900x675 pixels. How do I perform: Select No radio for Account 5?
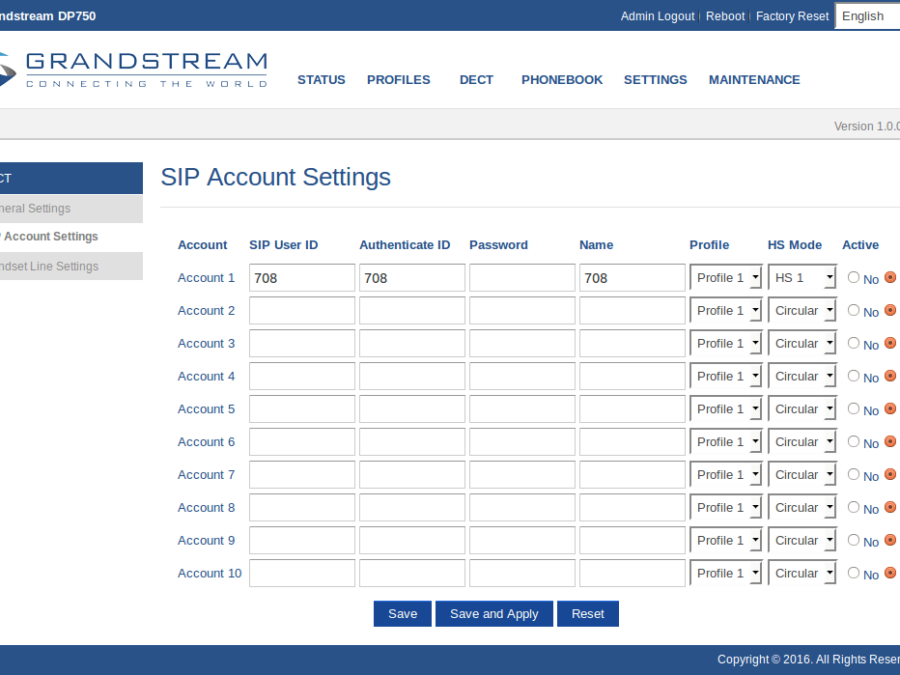853,409
